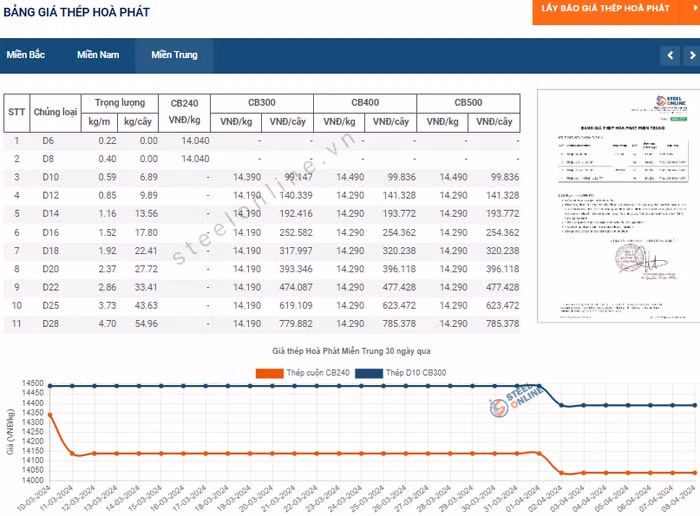This screenshot has width=700, height=516.
Task: Select the D22 row label
Action: (50, 287)
